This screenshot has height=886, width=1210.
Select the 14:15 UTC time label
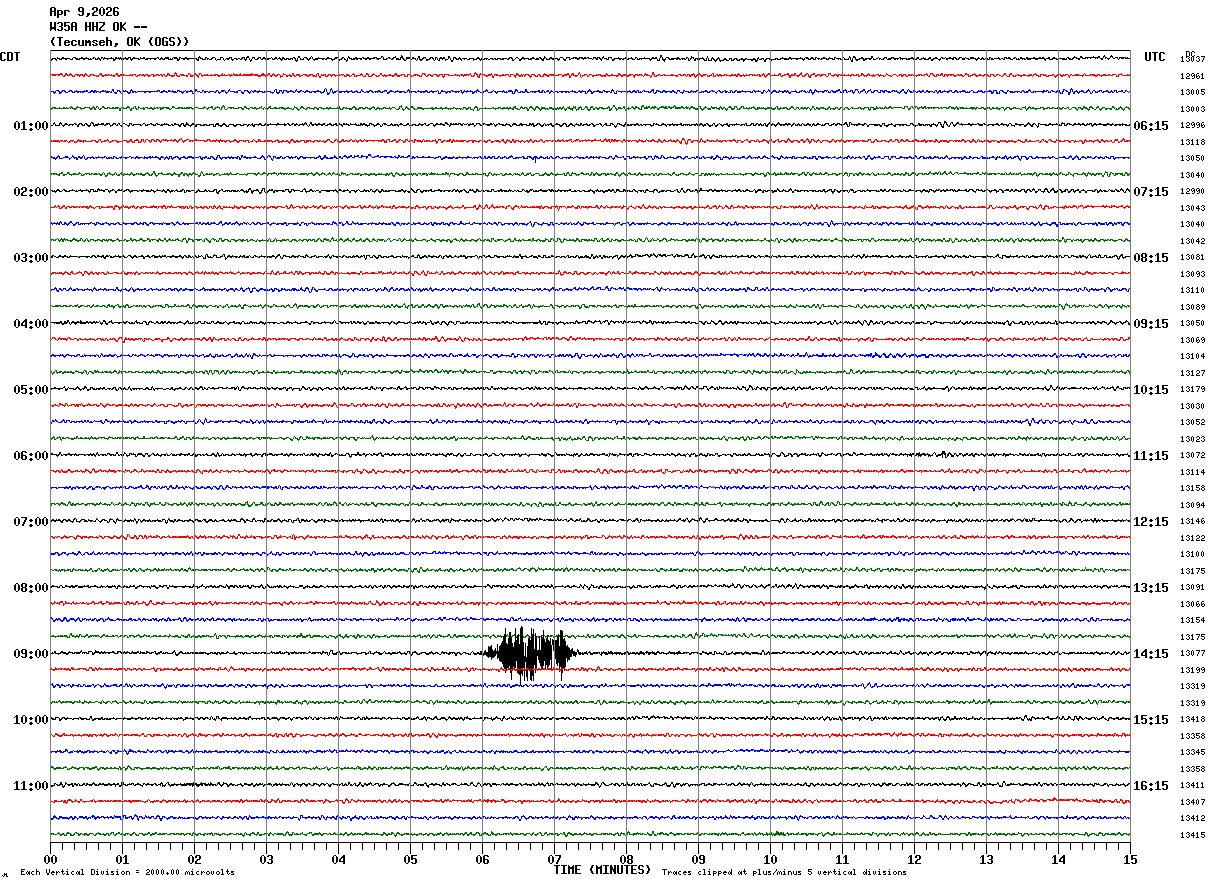(x=1151, y=654)
